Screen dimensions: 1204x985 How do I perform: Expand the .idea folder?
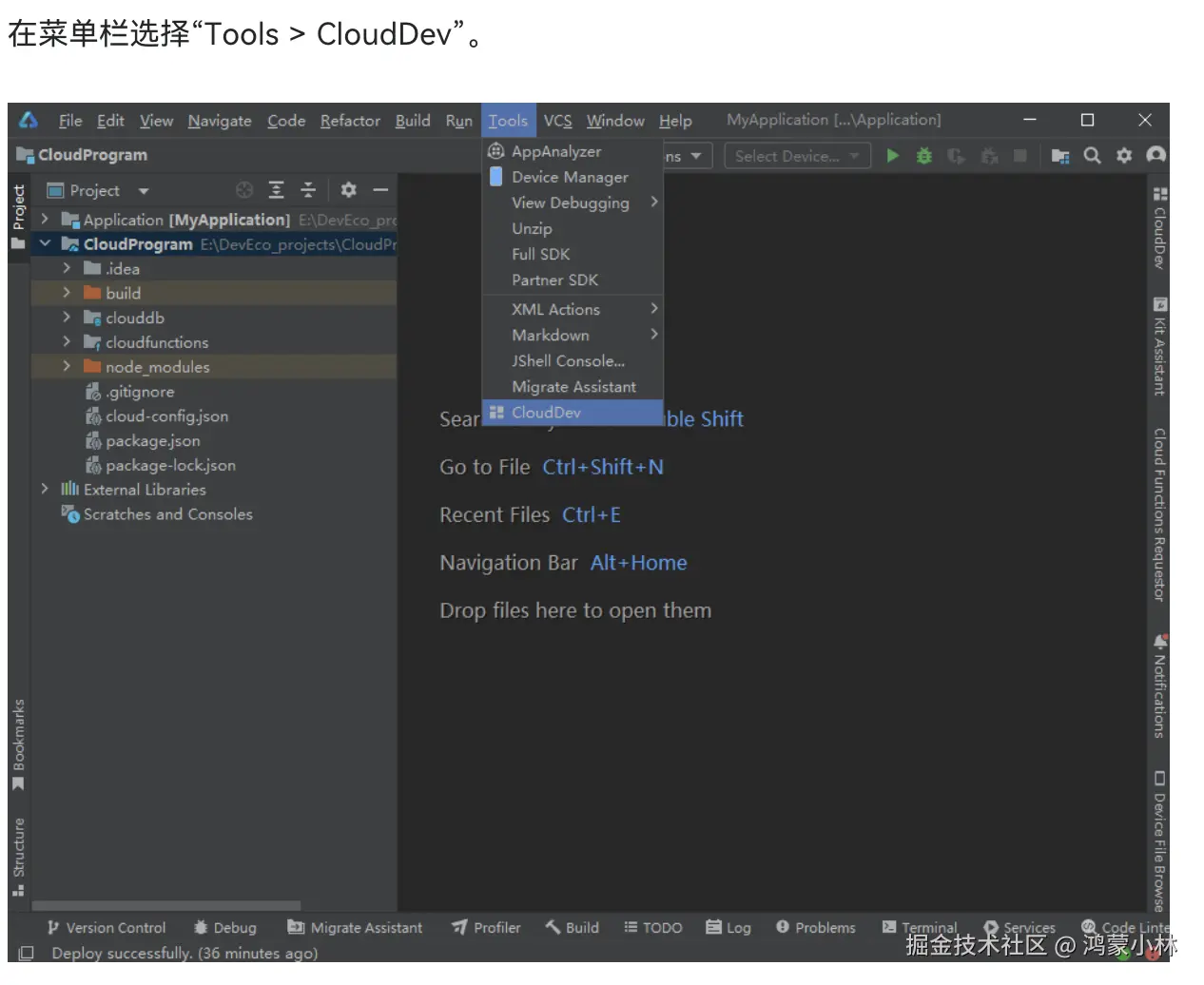coord(67,268)
